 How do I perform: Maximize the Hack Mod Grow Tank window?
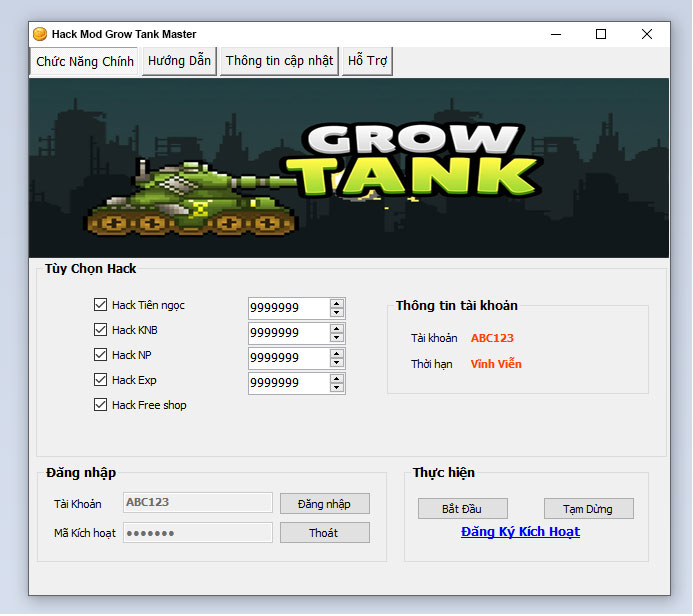[x=601, y=34]
